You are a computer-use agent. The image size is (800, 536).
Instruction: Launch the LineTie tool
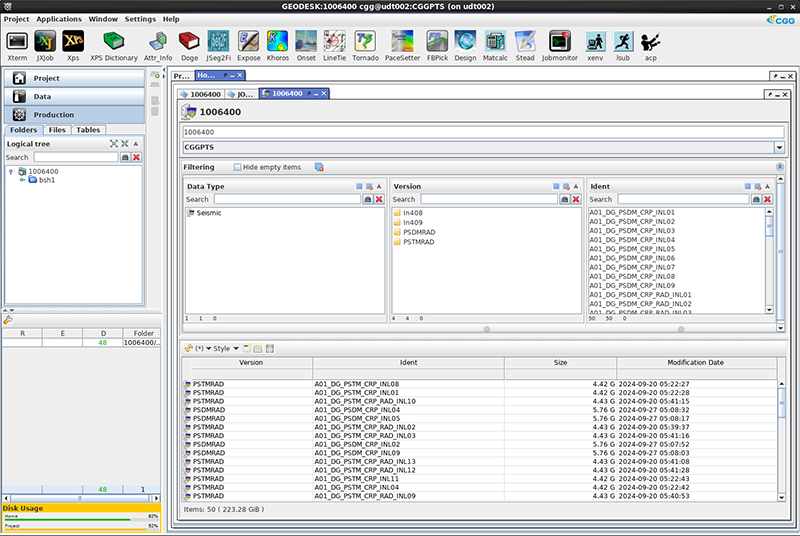335,41
